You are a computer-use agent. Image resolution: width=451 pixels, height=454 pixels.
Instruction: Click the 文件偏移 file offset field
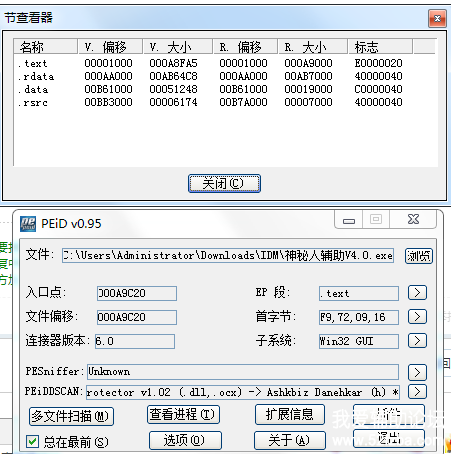(137, 317)
